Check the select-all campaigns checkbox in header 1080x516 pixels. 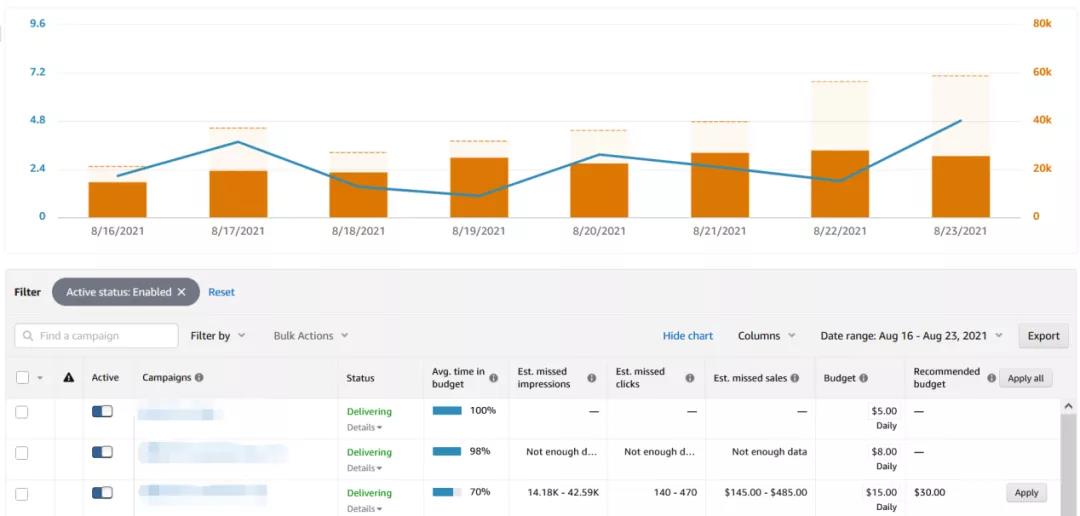pos(22,378)
